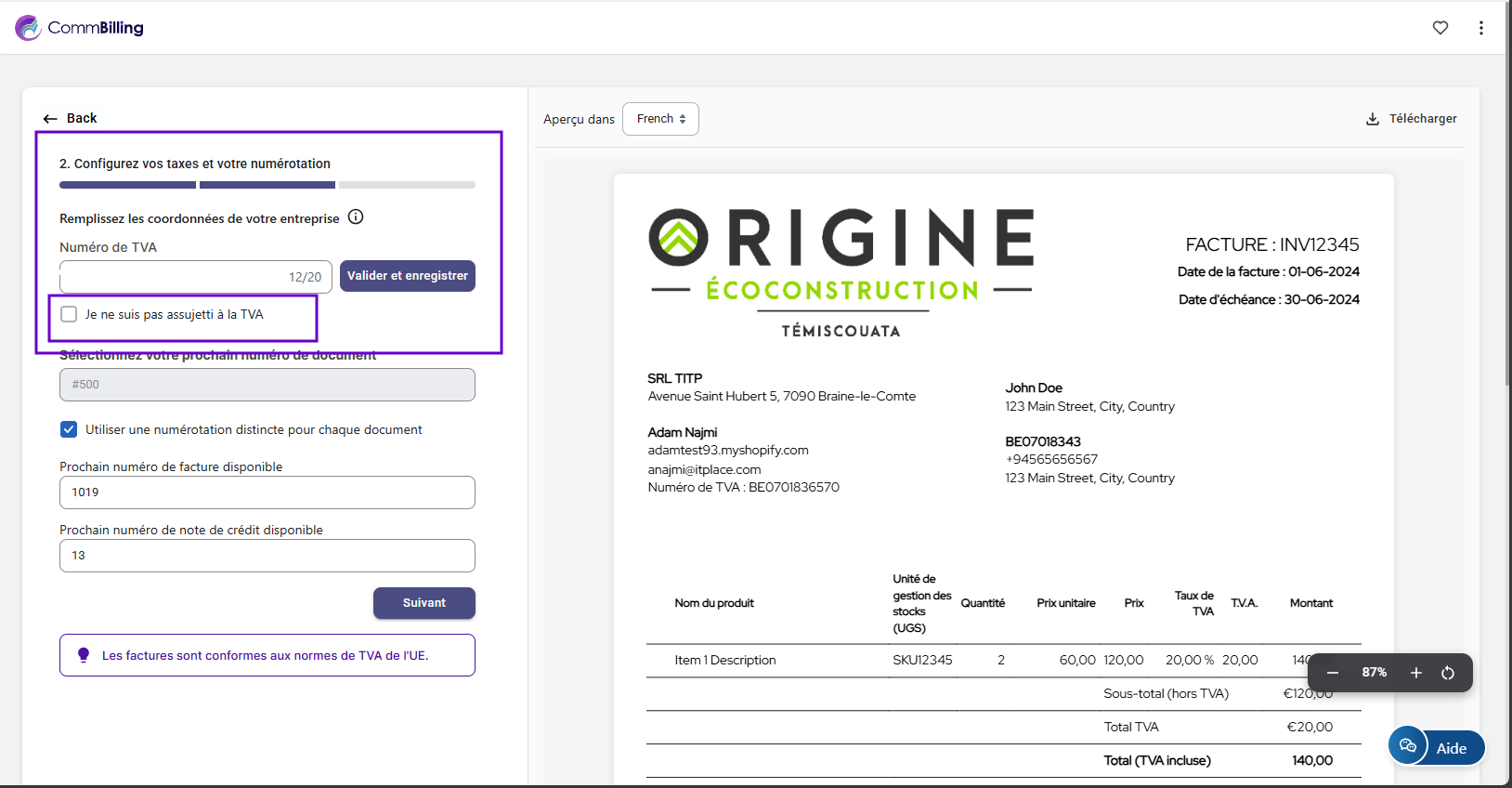The height and width of the screenshot is (788, 1512).
Task: Open the three-dot options menu
Action: point(1480,28)
